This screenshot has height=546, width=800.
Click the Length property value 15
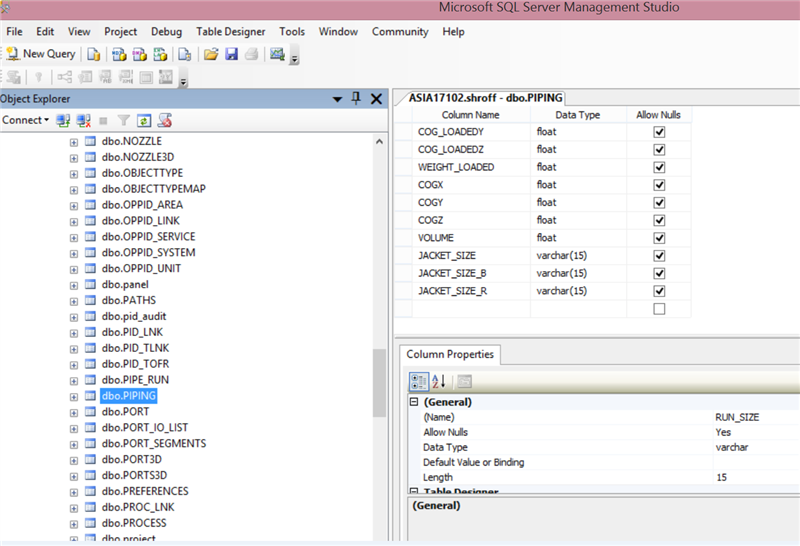pos(756,478)
